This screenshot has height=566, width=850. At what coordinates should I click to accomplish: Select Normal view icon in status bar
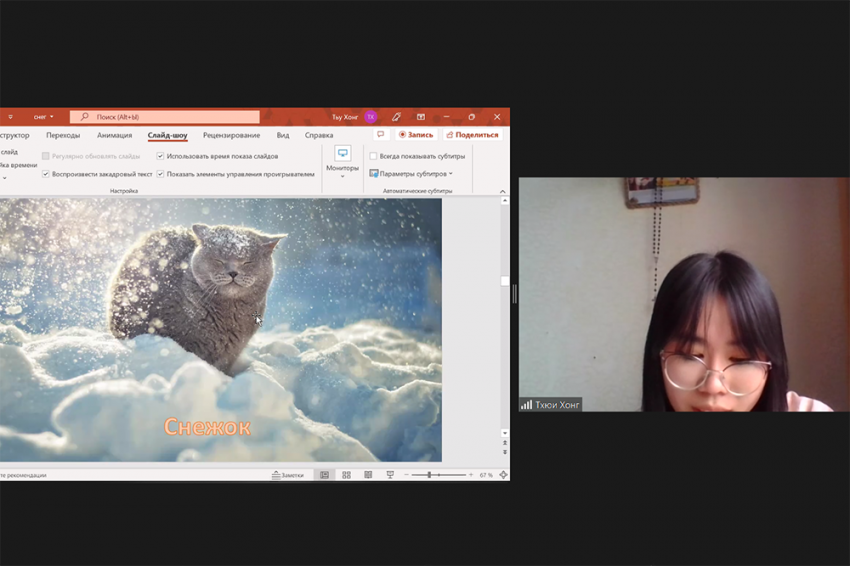pyautogui.click(x=324, y=475)
